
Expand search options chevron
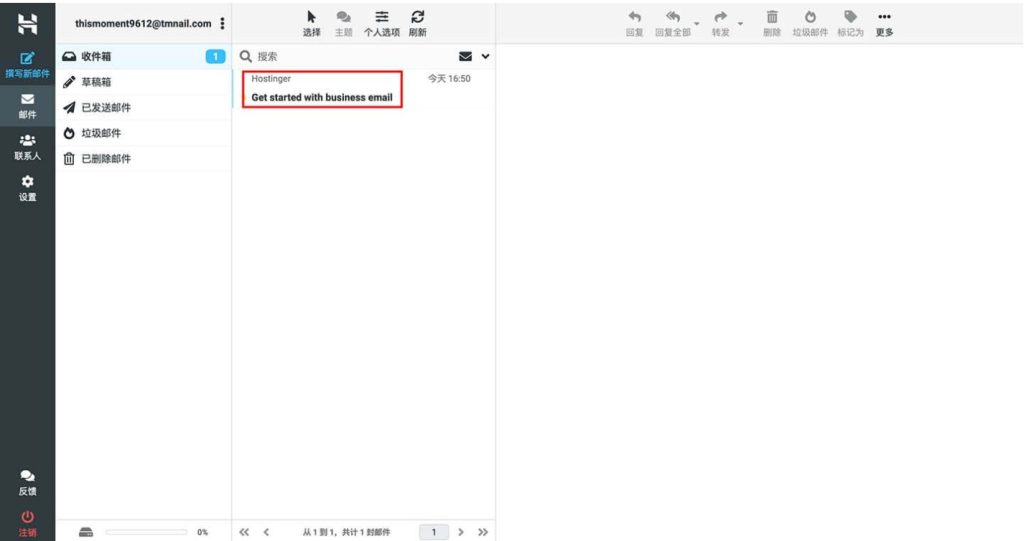point(485,56)
